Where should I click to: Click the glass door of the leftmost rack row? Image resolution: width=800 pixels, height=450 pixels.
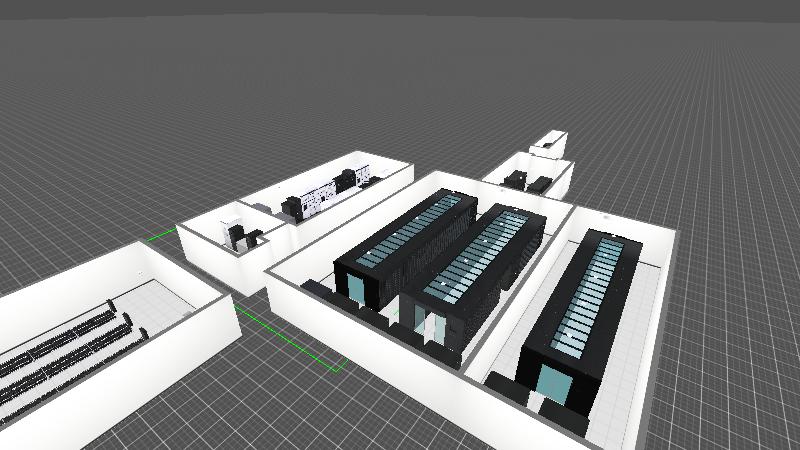click(357, 289)
